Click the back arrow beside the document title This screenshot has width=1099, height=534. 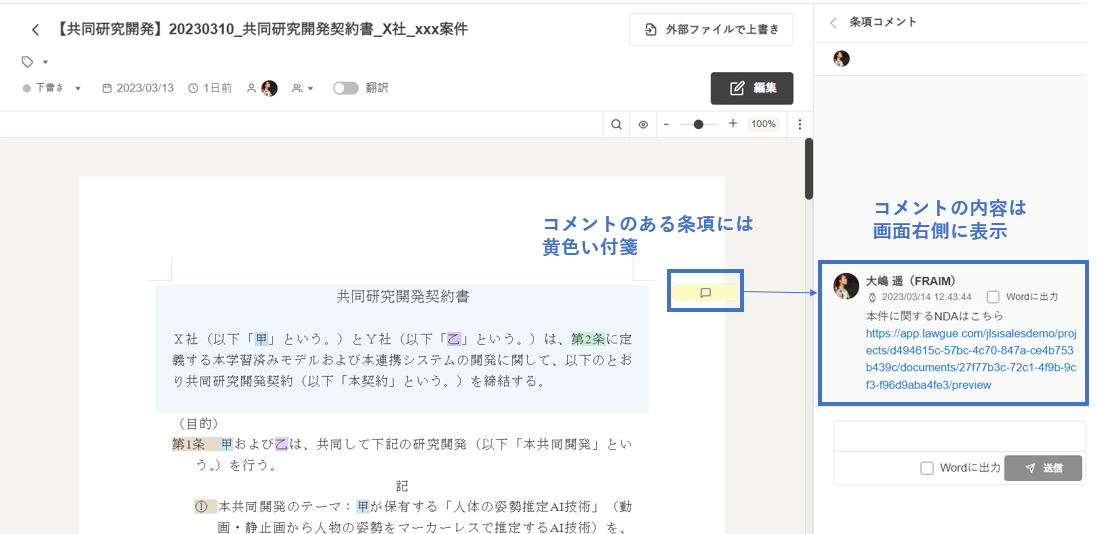(36, 30)
